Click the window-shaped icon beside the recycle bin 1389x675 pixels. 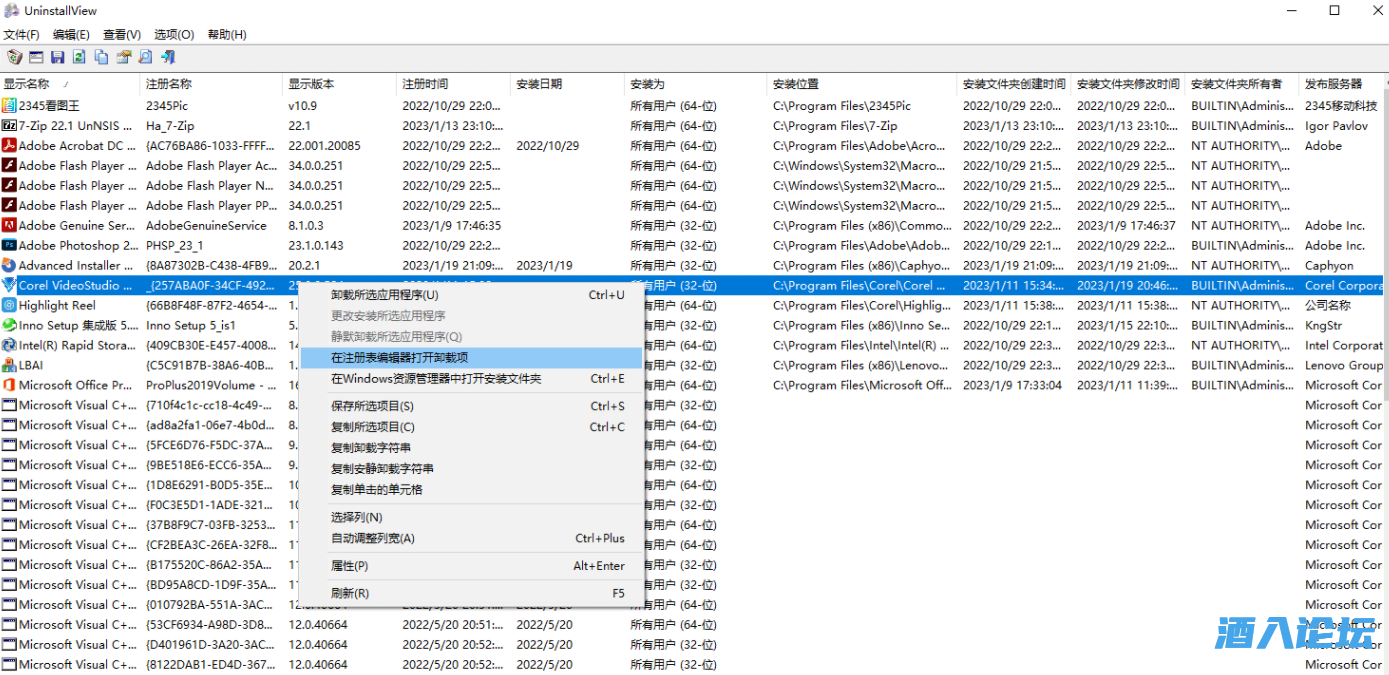pyautogui.click(x=36, y=57)
